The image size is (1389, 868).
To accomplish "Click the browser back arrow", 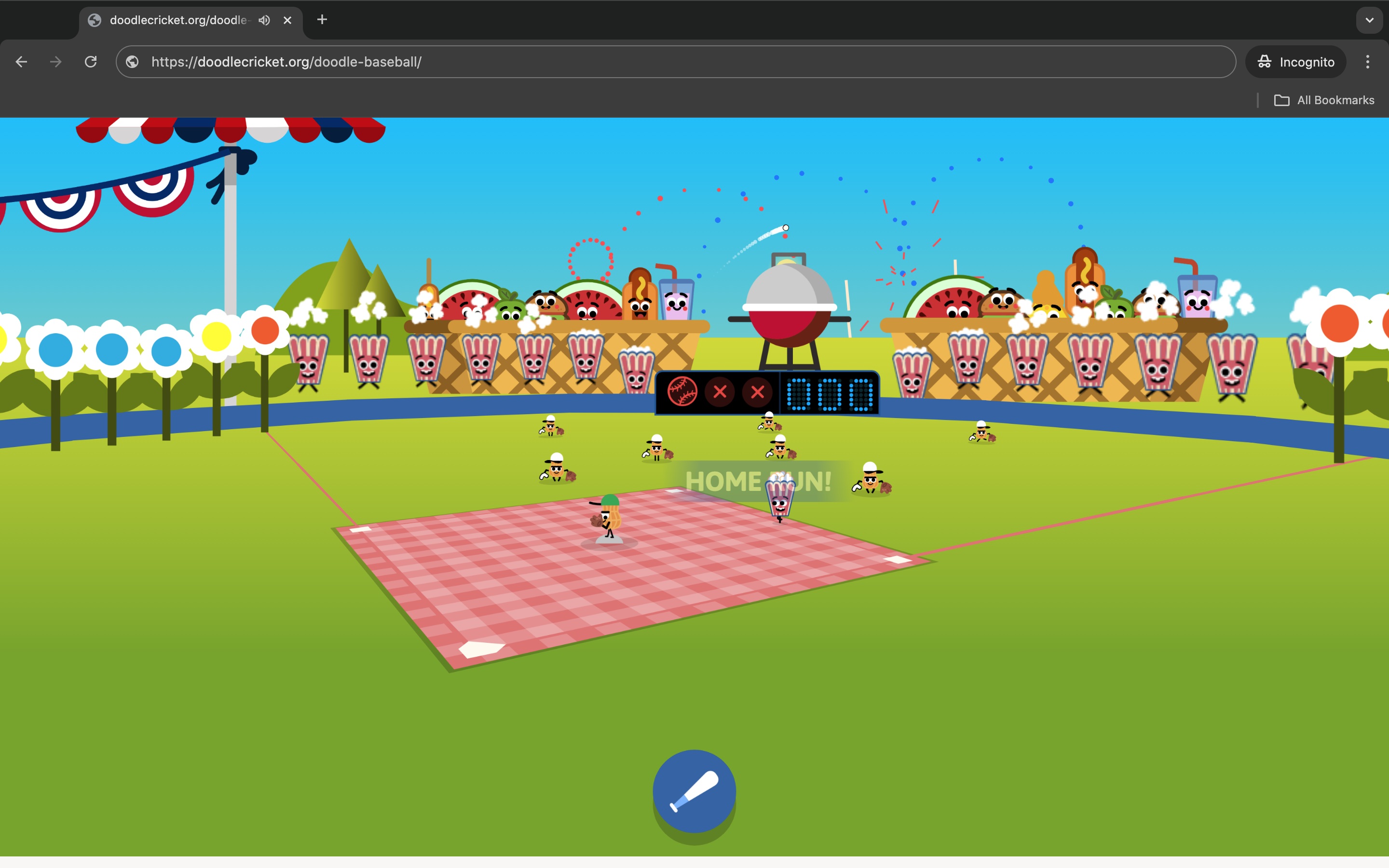I will point(22,62).
